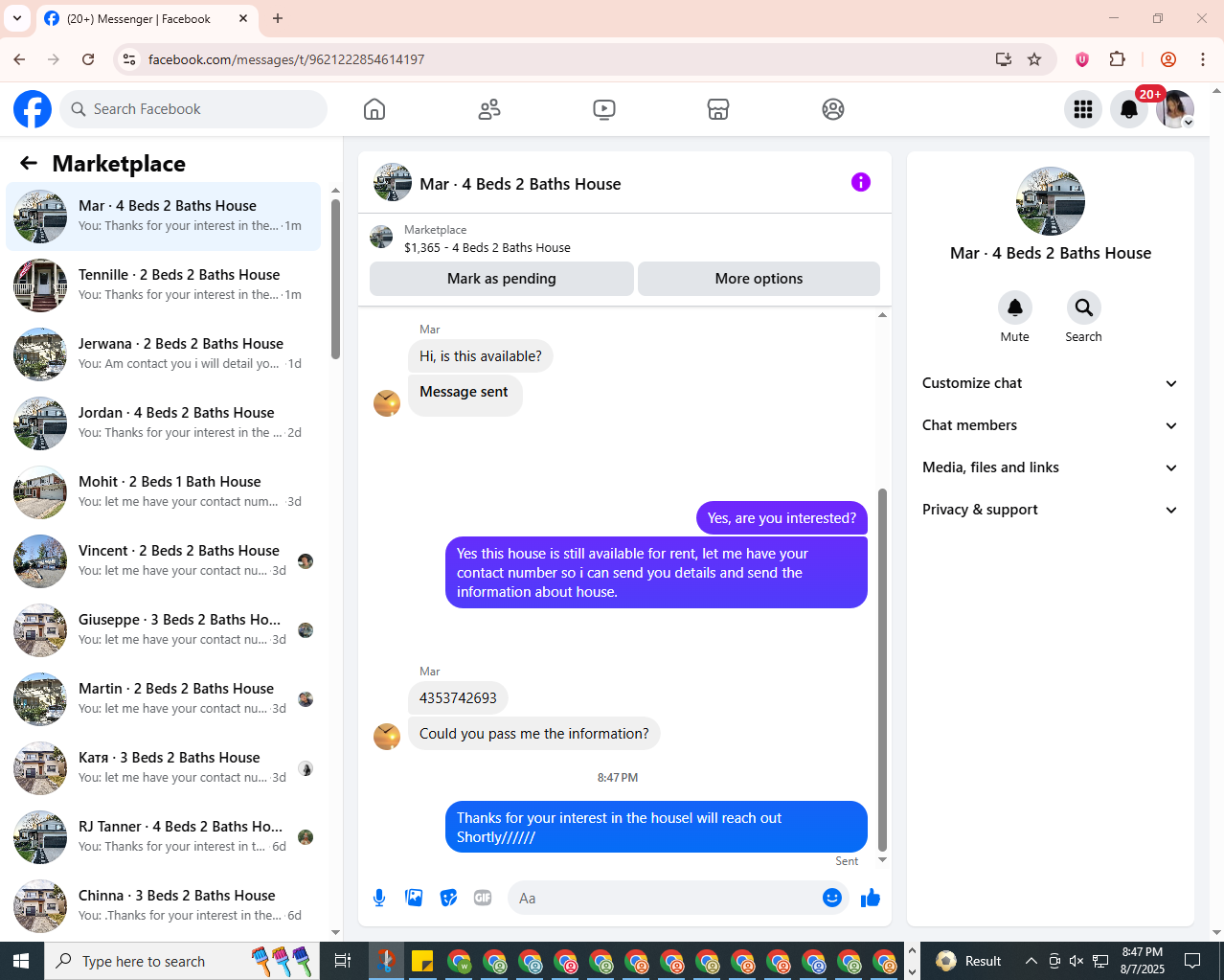Image resolution: width=1224 pixels, height=980 pixels.
Task: Click the message input field Aa
Action: (666, 898)
